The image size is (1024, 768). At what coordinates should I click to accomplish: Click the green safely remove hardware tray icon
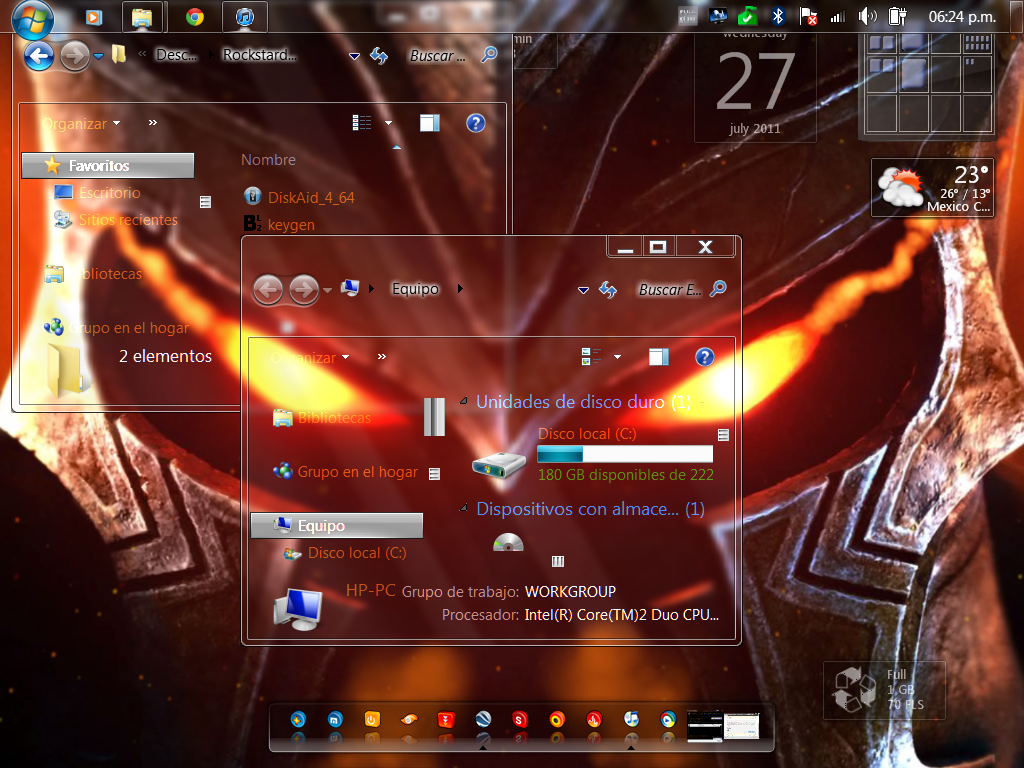[748, 16]
